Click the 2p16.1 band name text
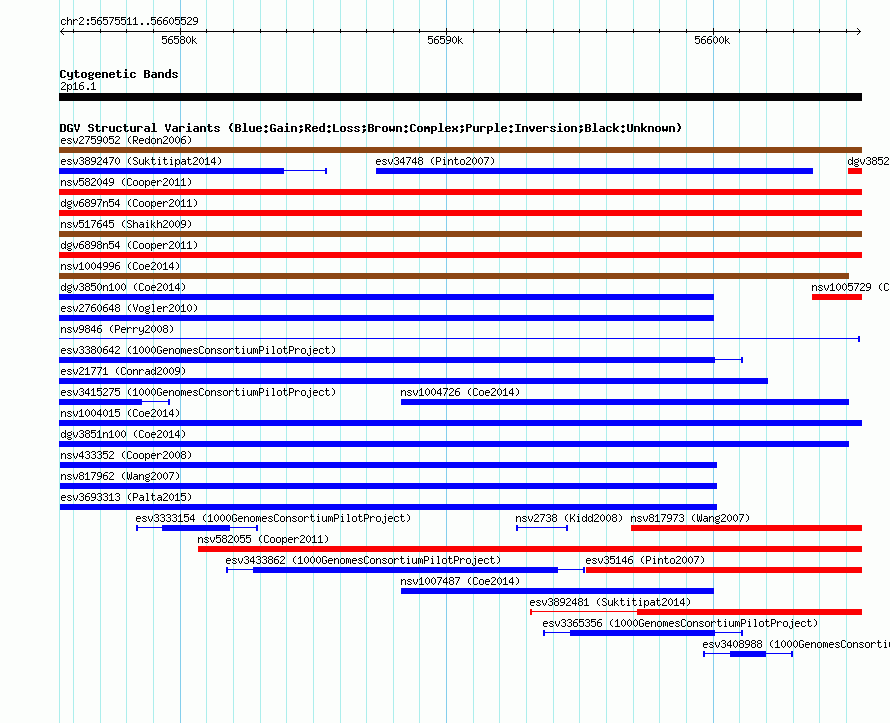Screen dimensions: 890x723 (78, 86)
